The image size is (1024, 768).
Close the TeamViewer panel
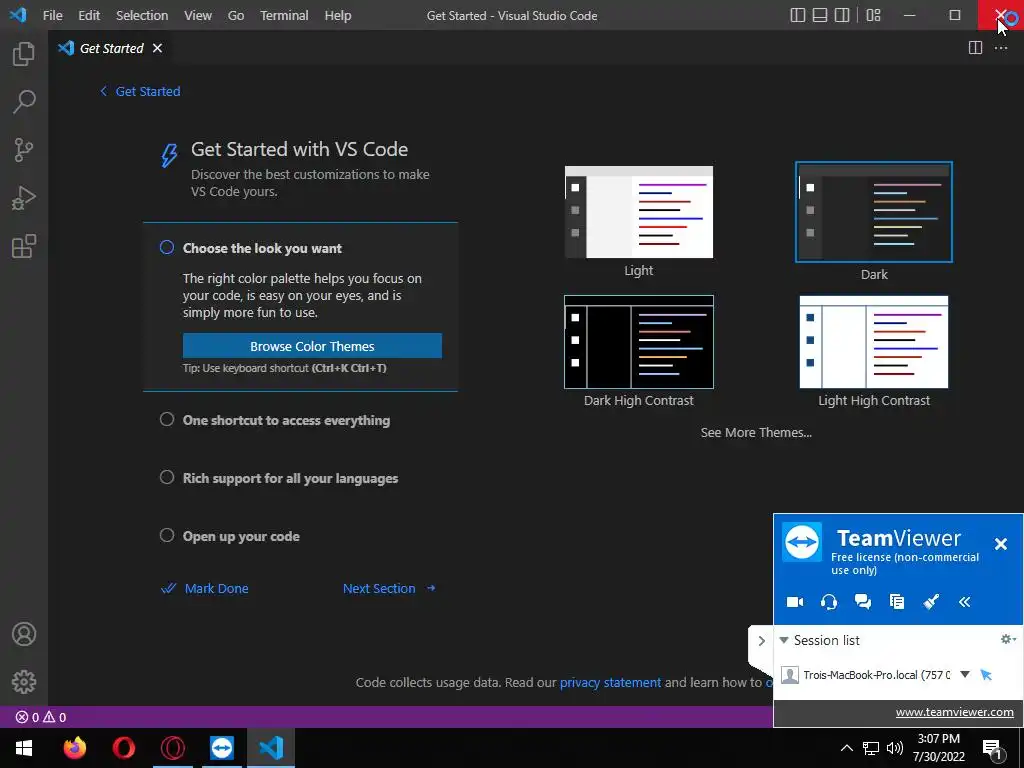pos(1000,543)
